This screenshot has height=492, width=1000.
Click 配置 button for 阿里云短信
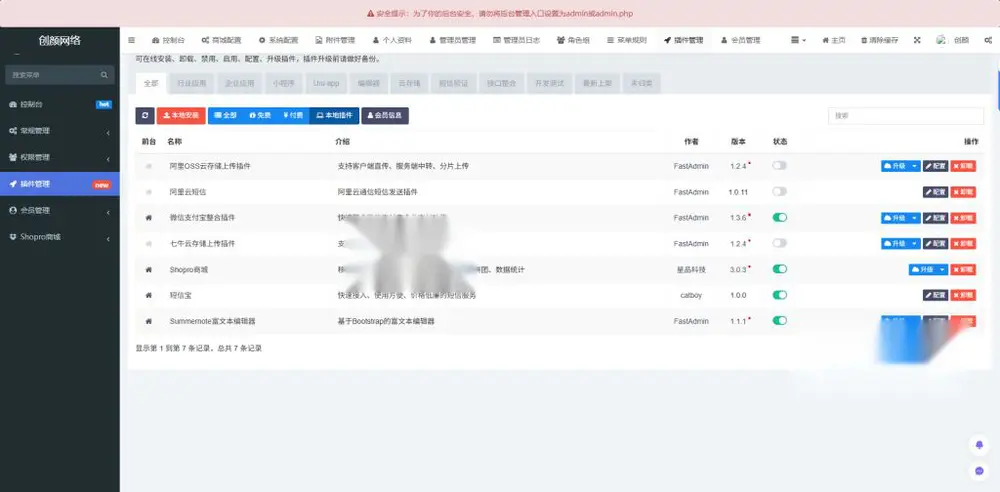[x=936, y=192]
